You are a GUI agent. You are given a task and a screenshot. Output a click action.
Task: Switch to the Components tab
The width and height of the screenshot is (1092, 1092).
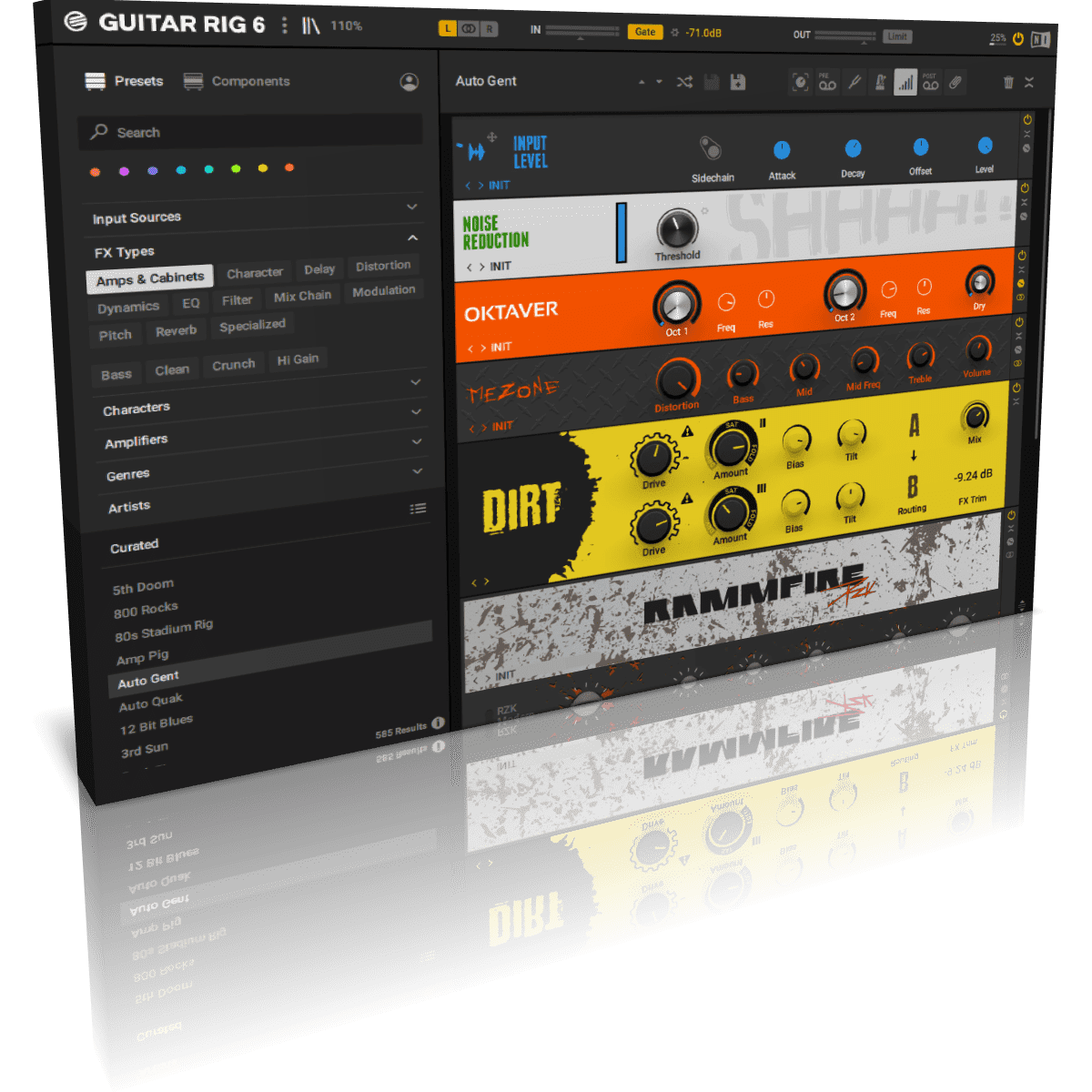pyautogui.click(x=237, y=81)
